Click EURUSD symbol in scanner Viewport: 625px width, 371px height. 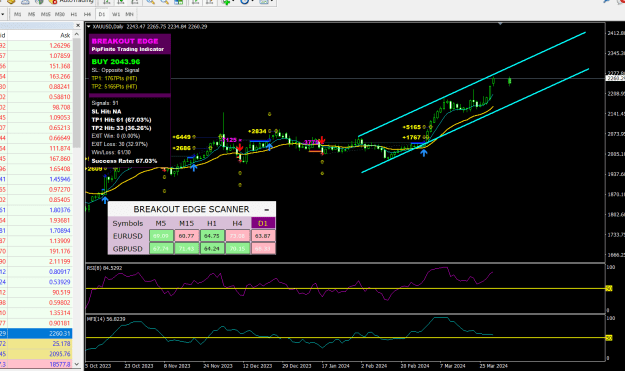pos(128,236)
